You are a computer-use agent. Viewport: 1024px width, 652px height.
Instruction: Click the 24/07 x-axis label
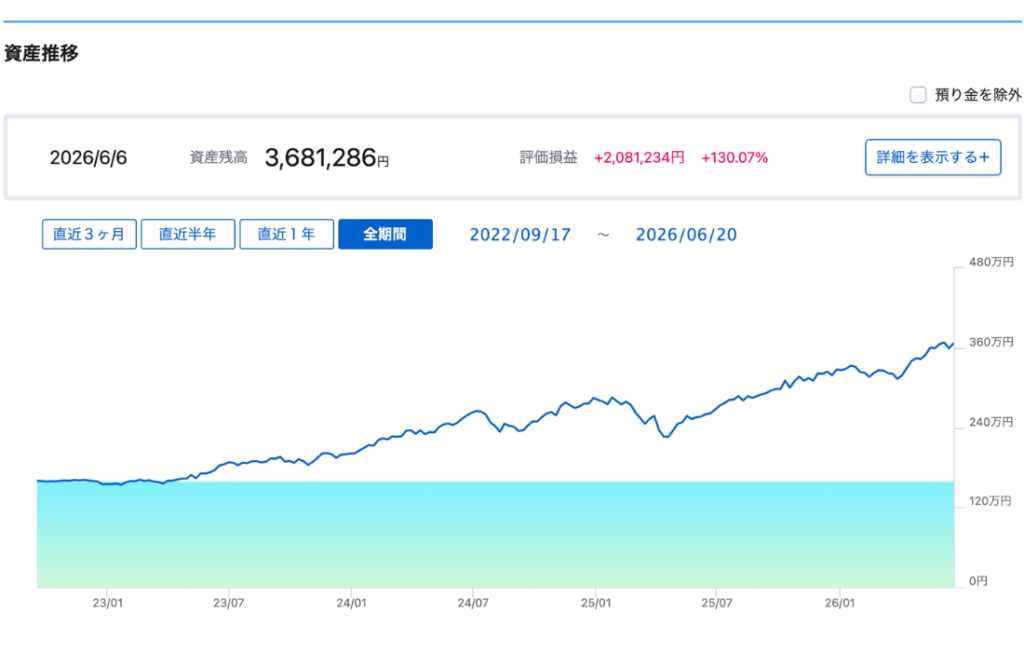(x=473, y=603)
